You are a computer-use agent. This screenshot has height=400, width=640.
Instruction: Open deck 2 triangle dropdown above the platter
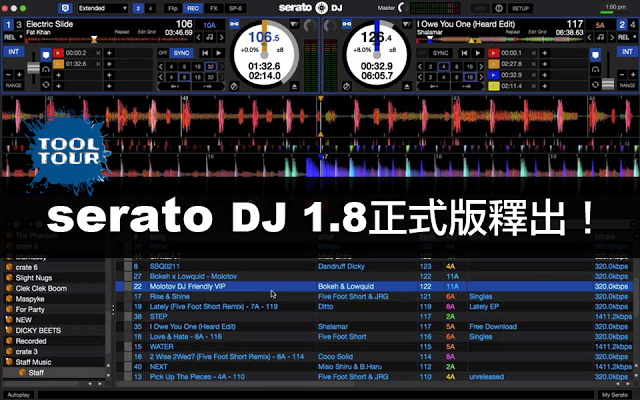click(x=407, y=24)
